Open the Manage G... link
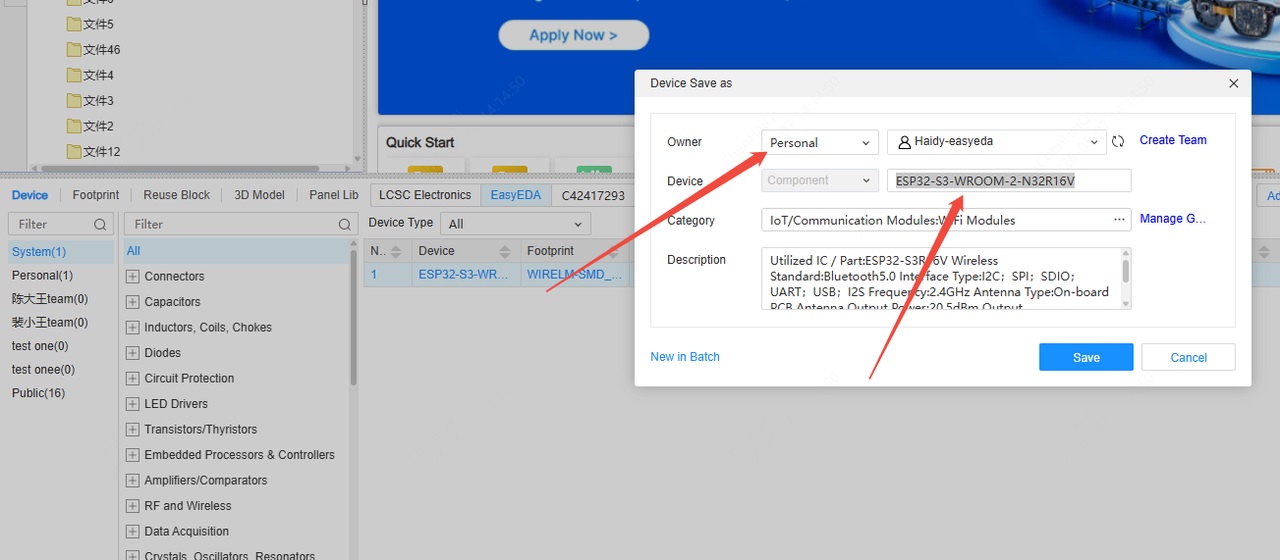1280x560 pixels. coord(1173,218)
